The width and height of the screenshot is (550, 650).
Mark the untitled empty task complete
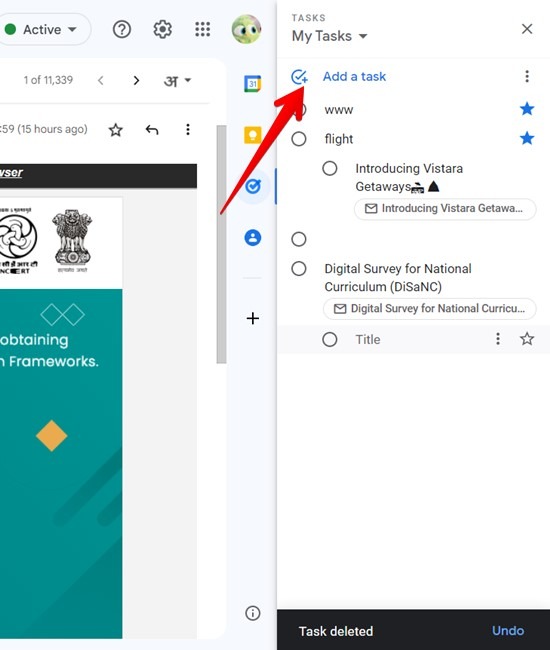(x=299, y=239)
